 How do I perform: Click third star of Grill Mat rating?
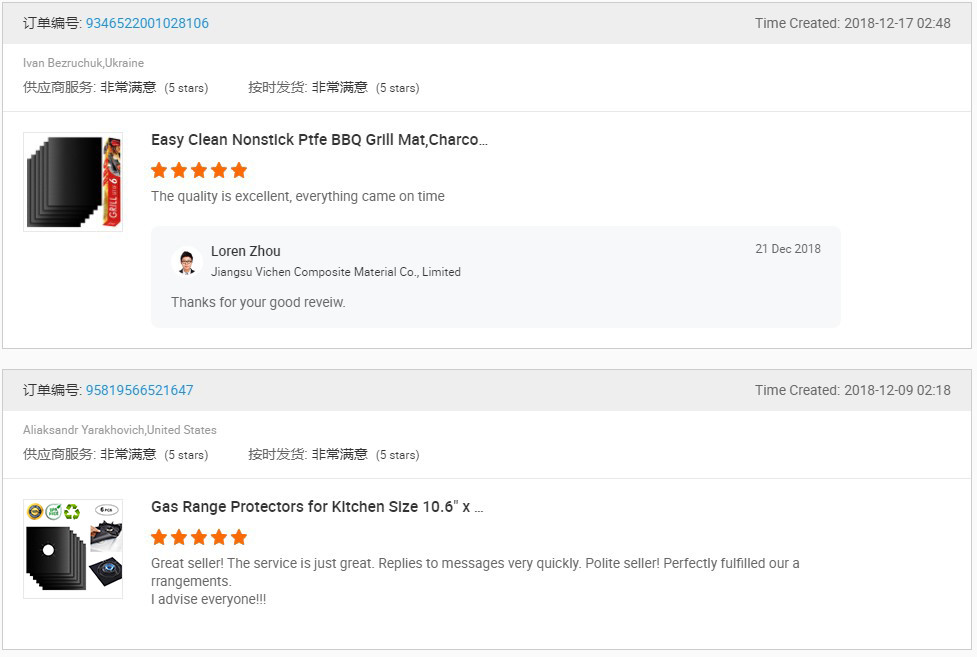199,170
